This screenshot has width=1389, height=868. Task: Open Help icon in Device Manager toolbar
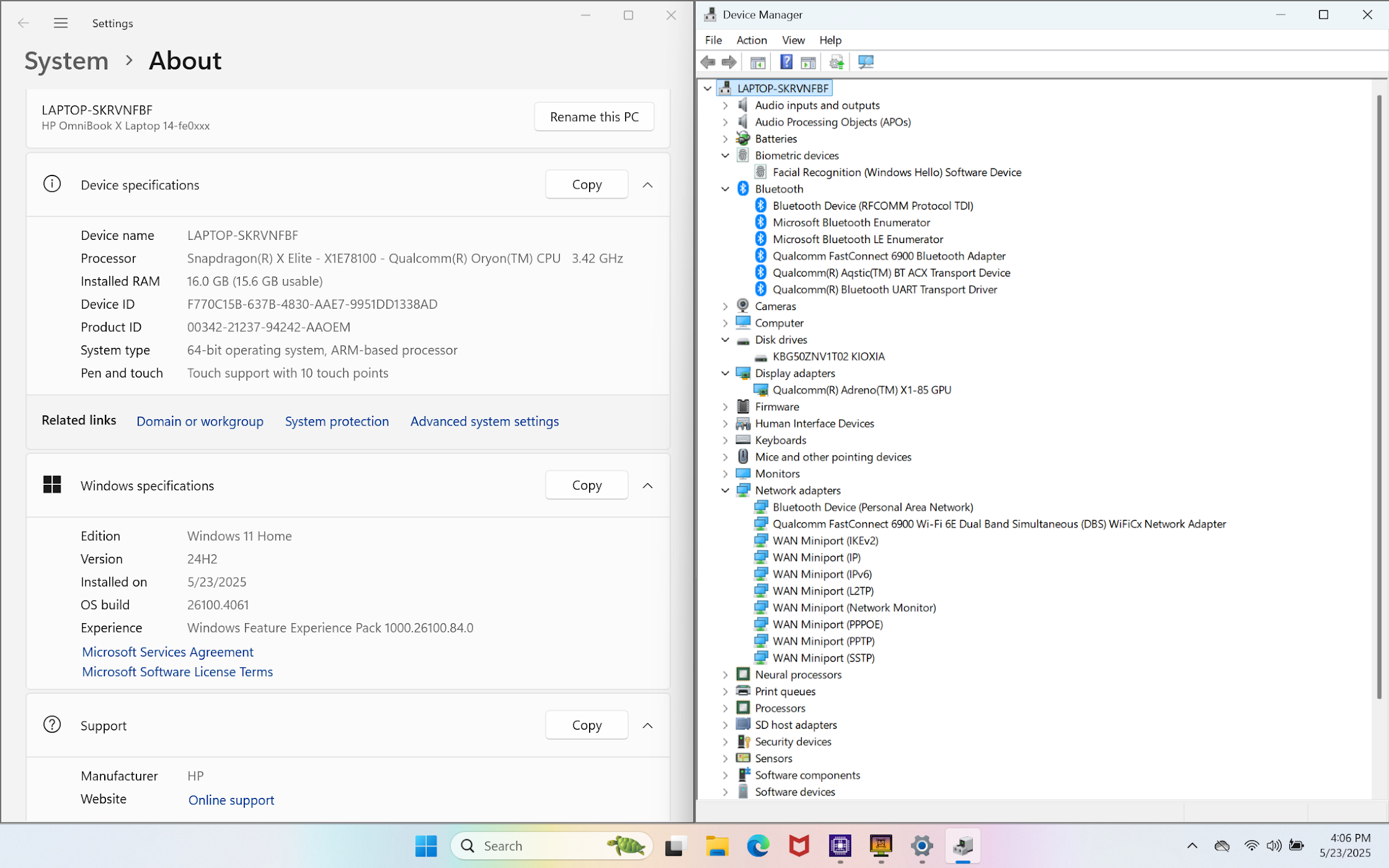(x=786, y=62)
